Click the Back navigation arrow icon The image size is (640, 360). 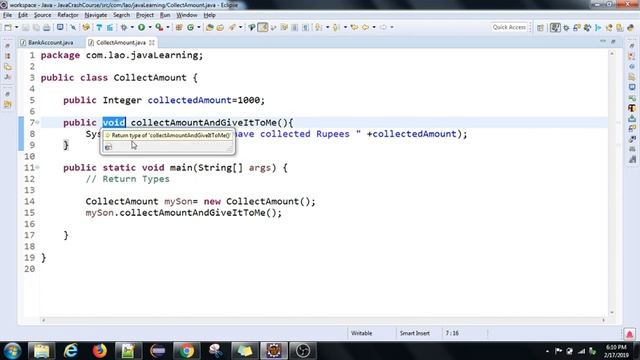(x=365, y=27)
